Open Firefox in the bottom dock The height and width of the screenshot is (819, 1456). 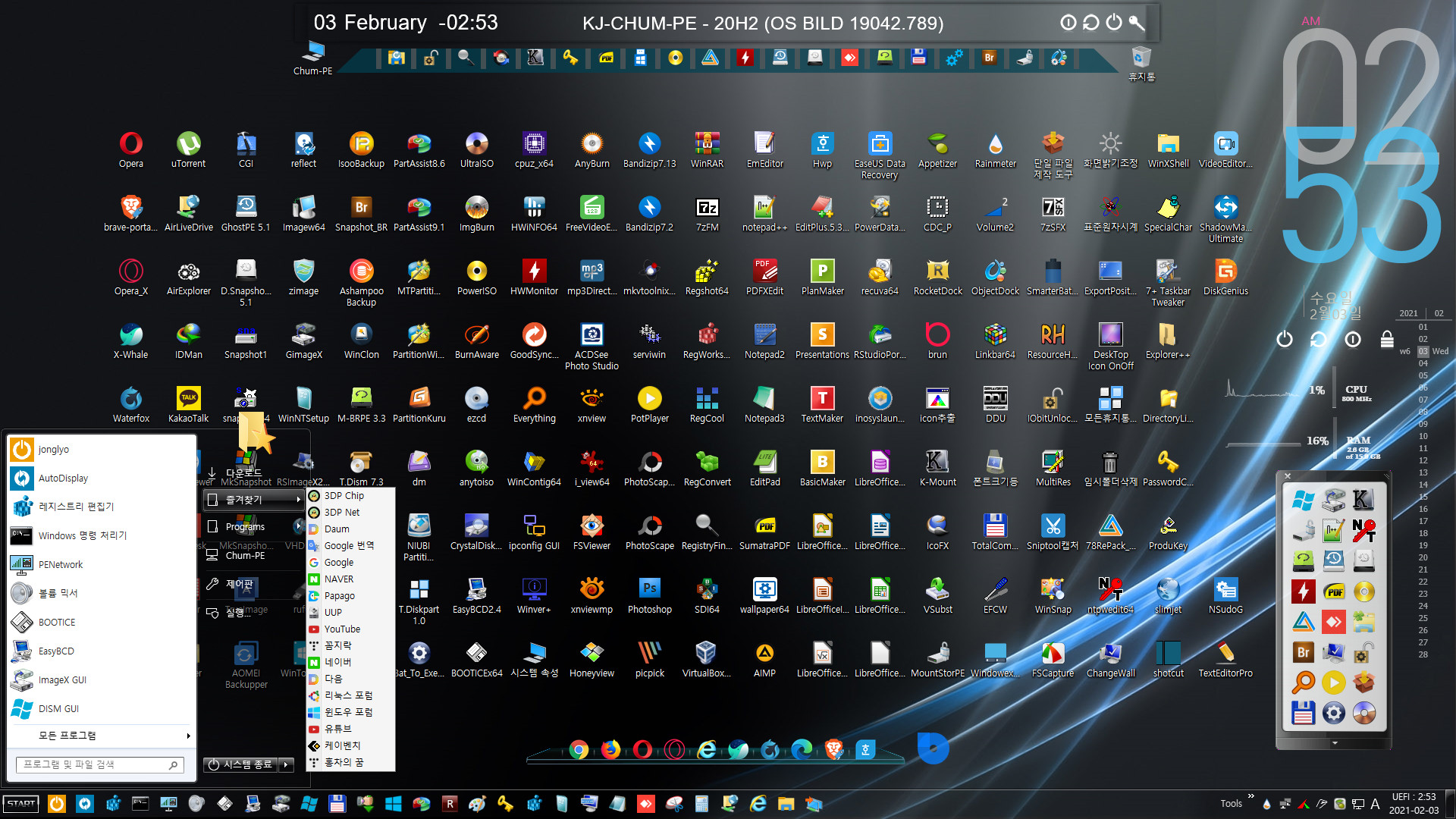610,750
